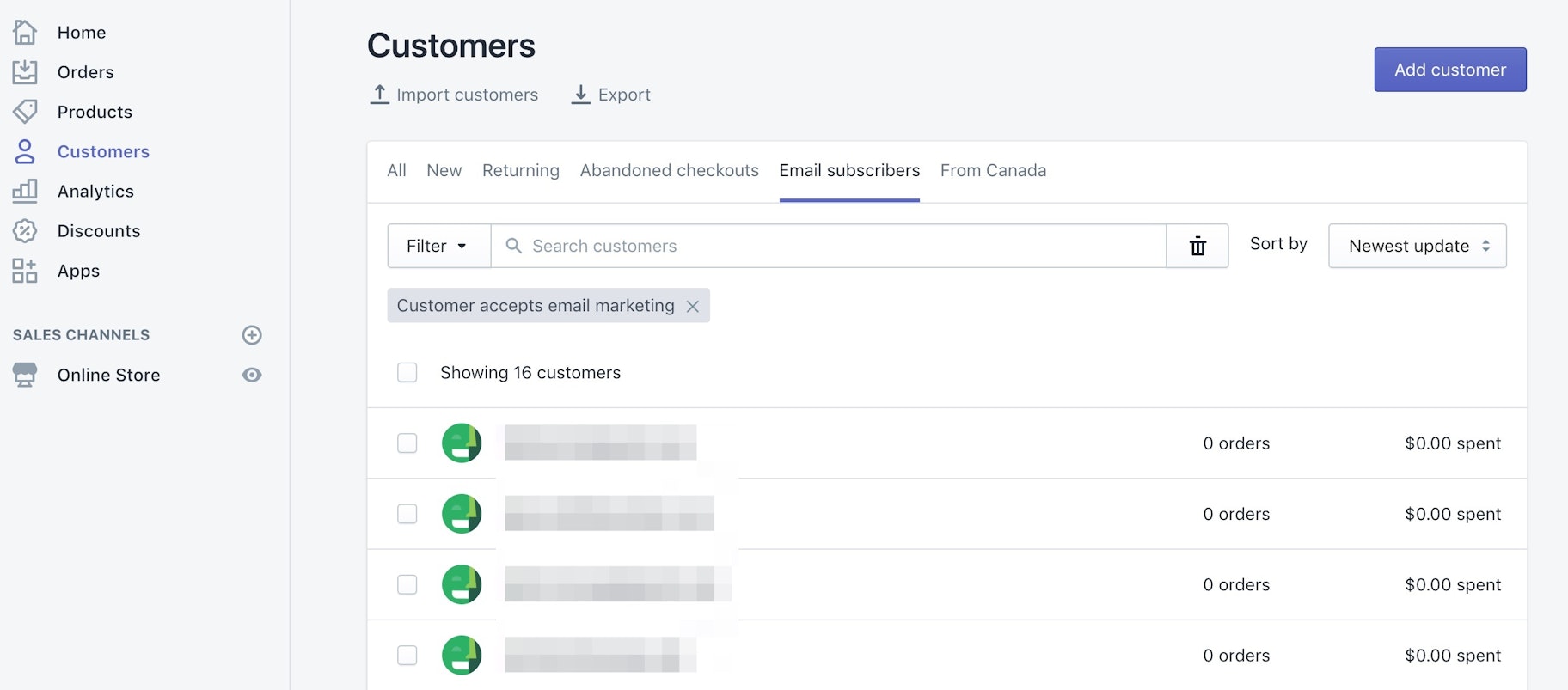Screen dimensions: 1568x690
Task: Remove the email marketing filter tag
Action: [x=693, y=307]
